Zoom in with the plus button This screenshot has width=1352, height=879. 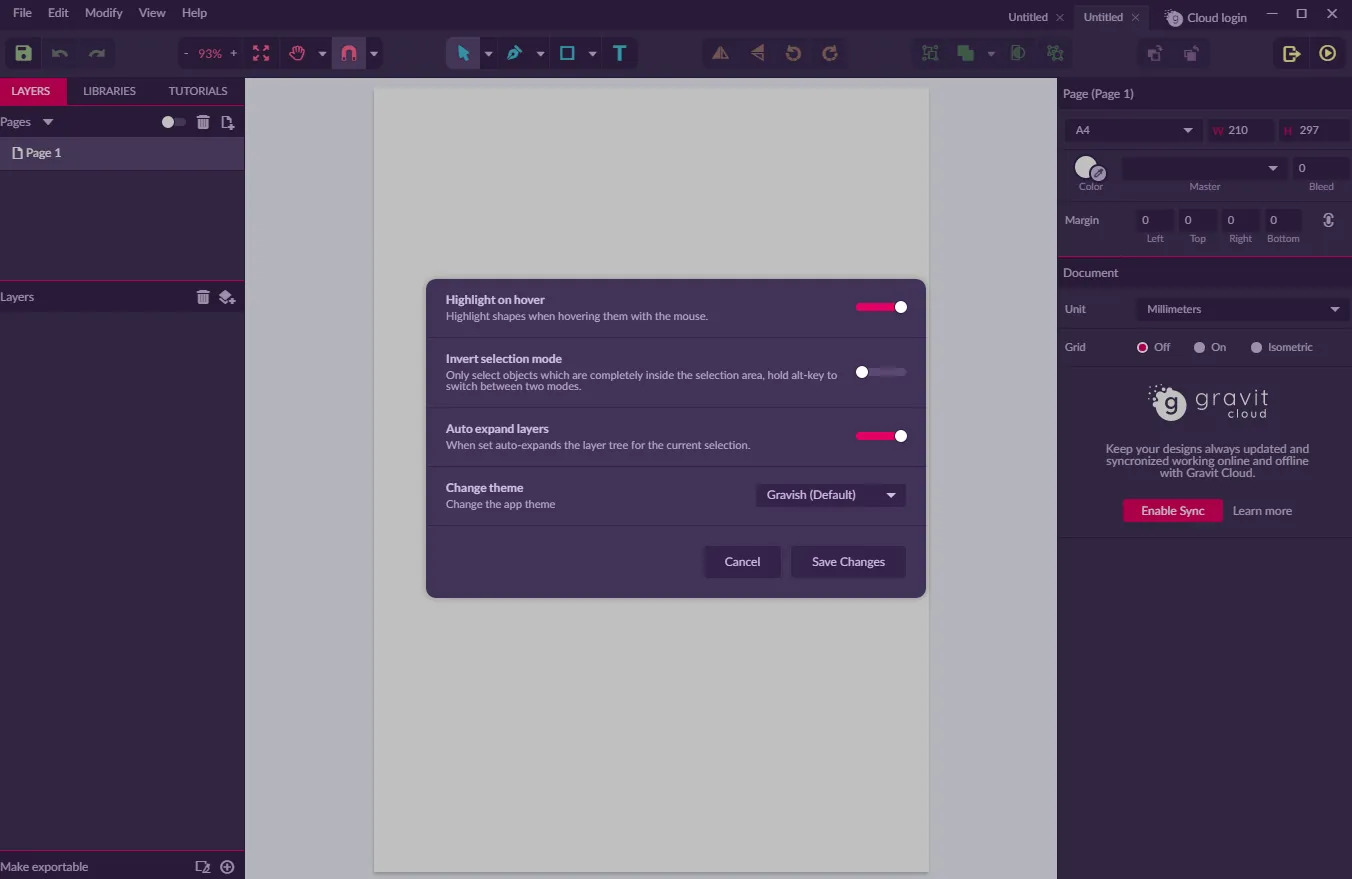pyautogui.click(x=234, y=53)
